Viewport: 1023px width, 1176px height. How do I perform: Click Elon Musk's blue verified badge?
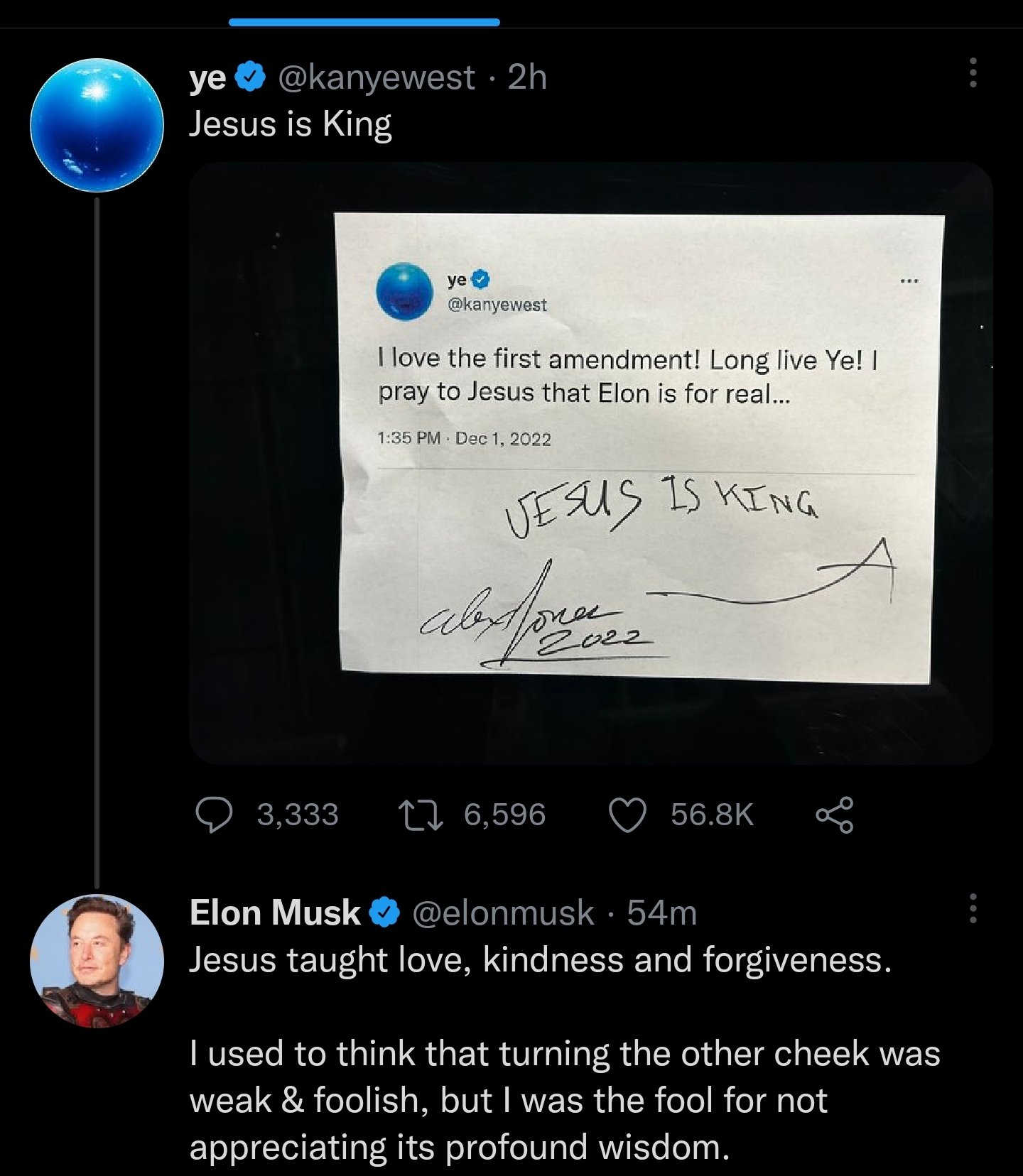pos(384,913)
